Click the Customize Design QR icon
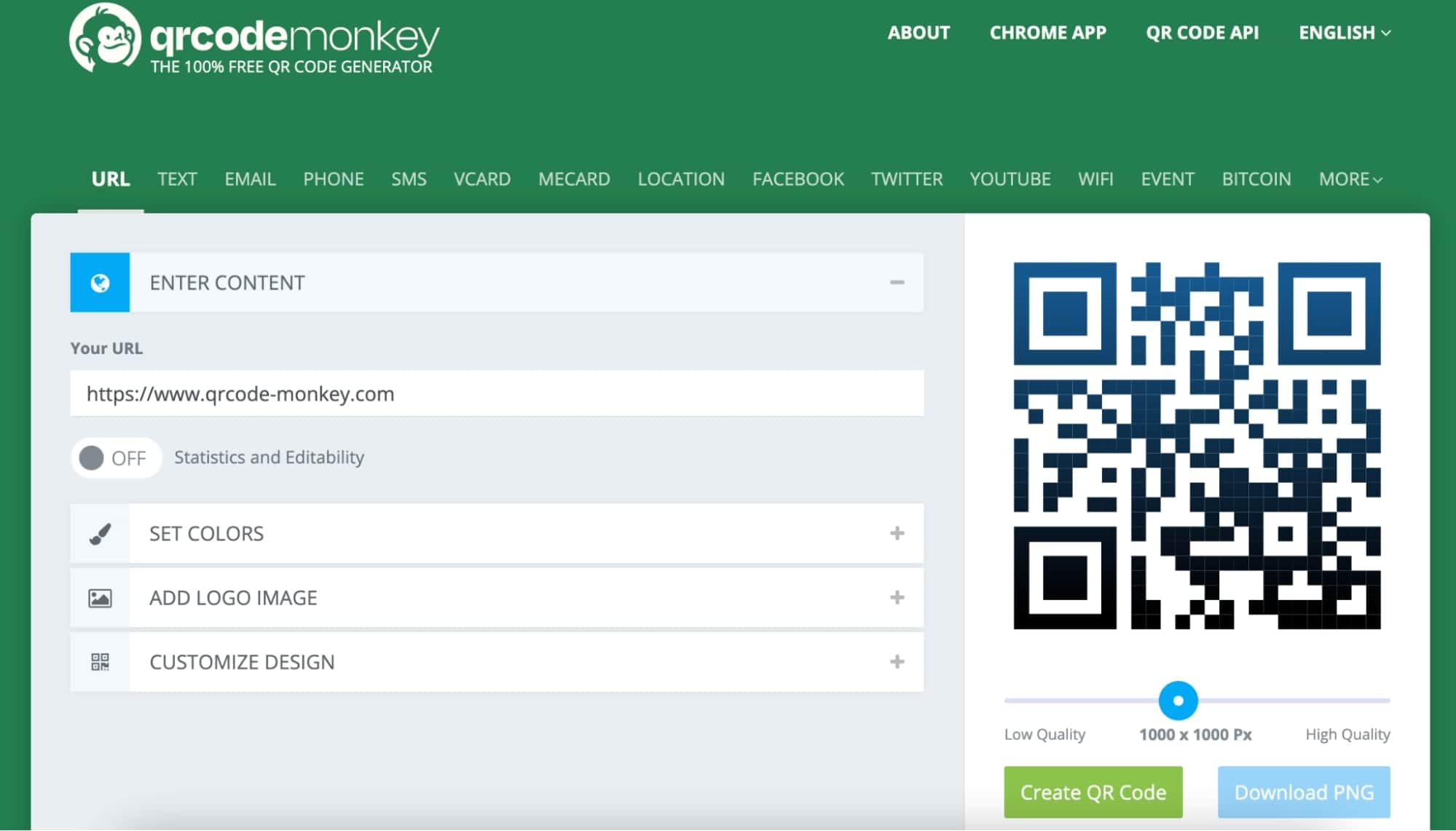 coord(99,661)
